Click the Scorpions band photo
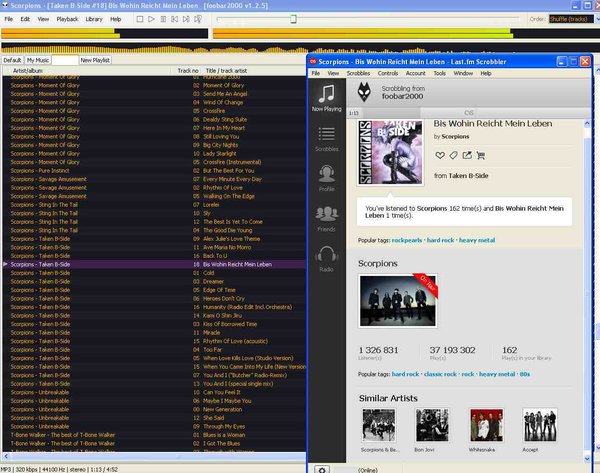Viewport: 600px width, 473px height. point(398,300)
